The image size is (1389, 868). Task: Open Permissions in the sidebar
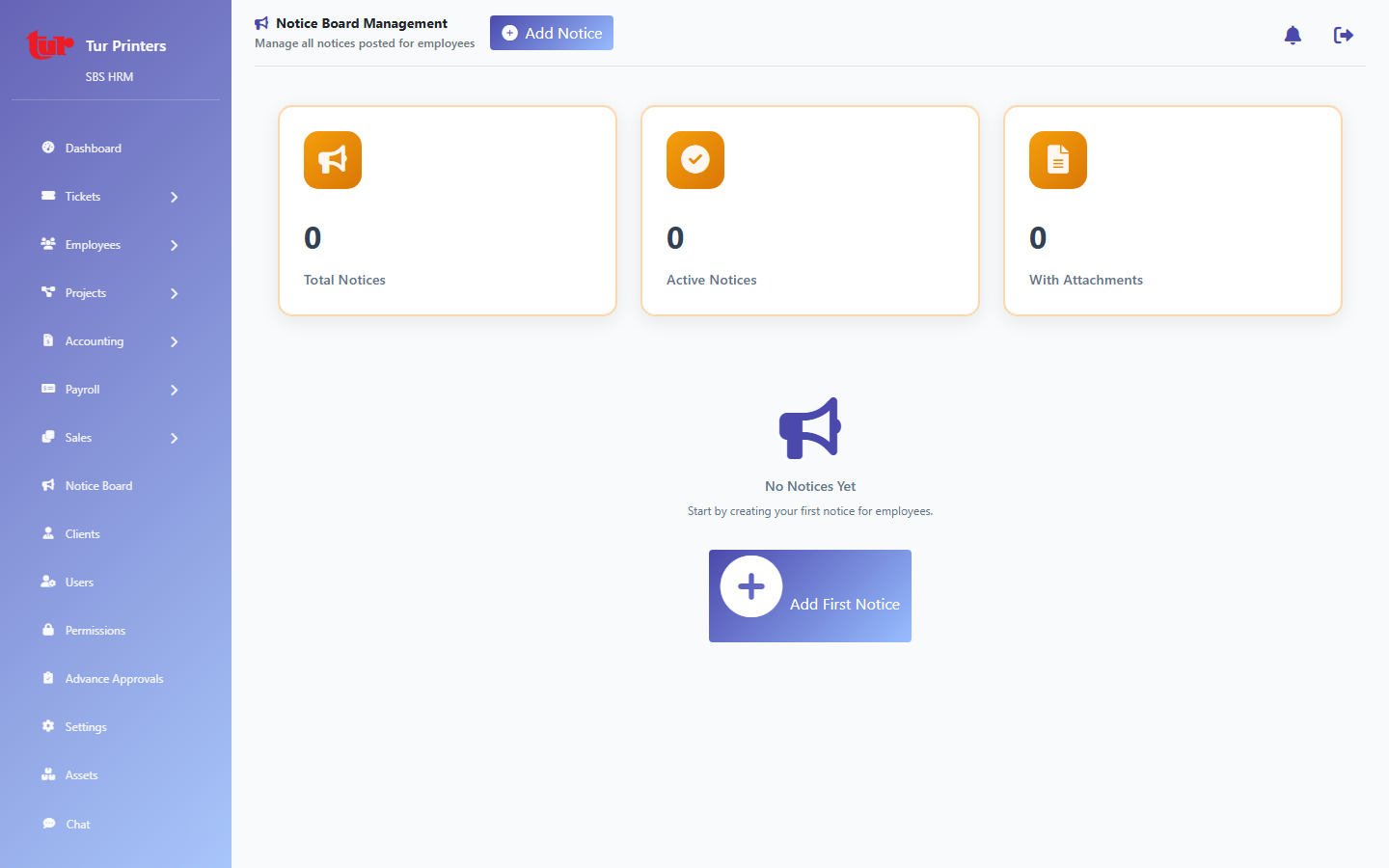(95, 631)
